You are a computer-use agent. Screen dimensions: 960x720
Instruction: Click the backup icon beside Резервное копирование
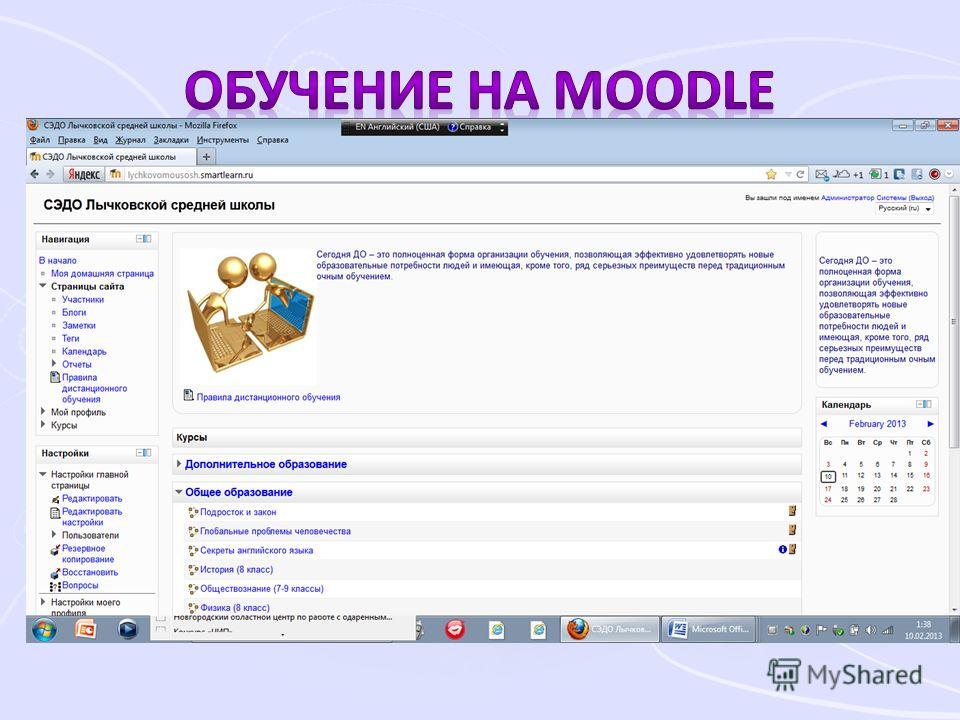(x=55, y=549)
